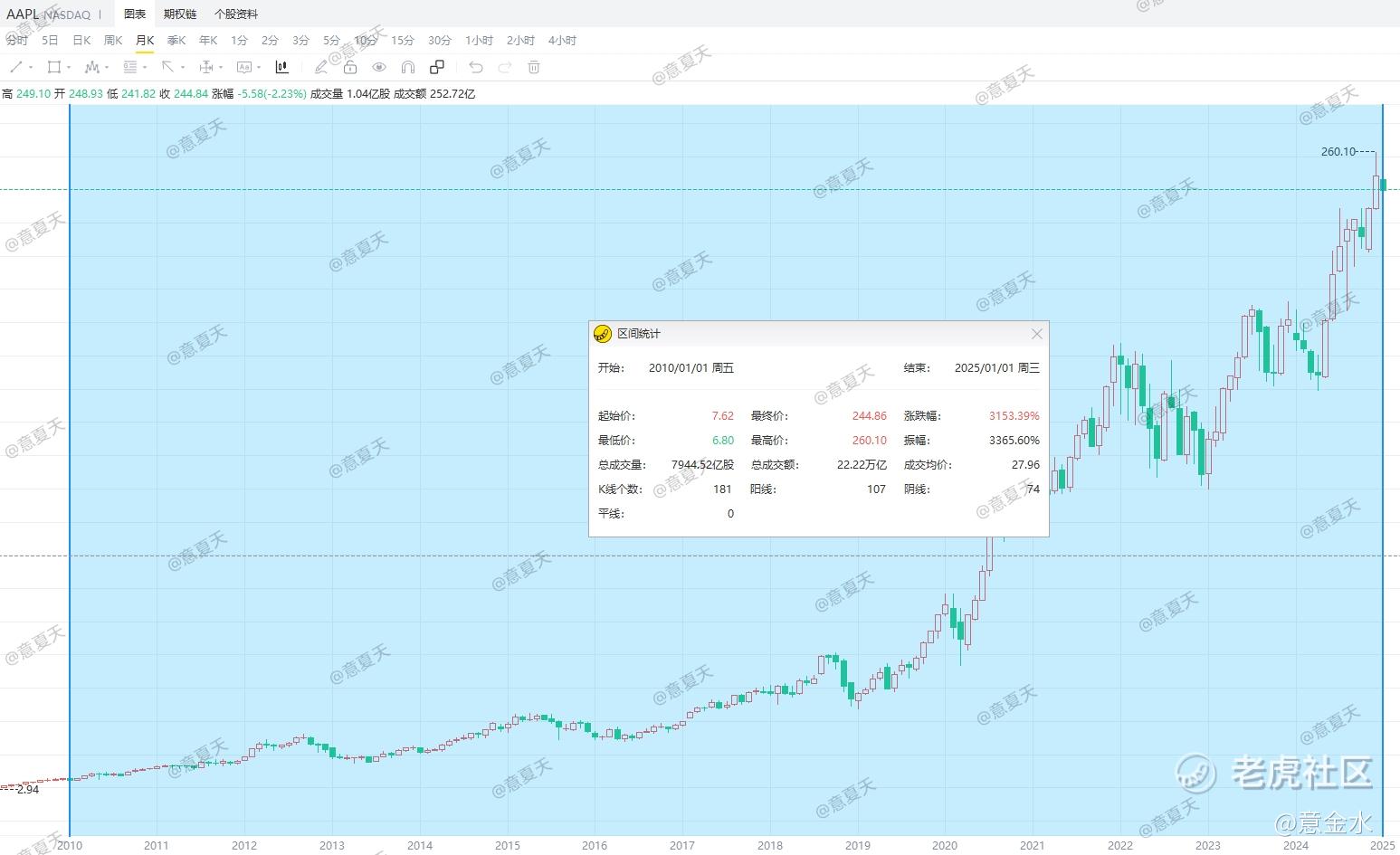The height and width of the screenshot is (855, 1400).
Task: Switch to the 期权链 tab
Action: tap(180, 14)
